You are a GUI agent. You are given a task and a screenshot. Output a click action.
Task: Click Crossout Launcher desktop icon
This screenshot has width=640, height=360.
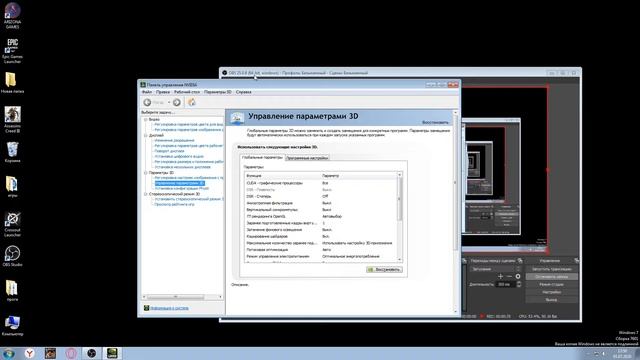(12, 224)
